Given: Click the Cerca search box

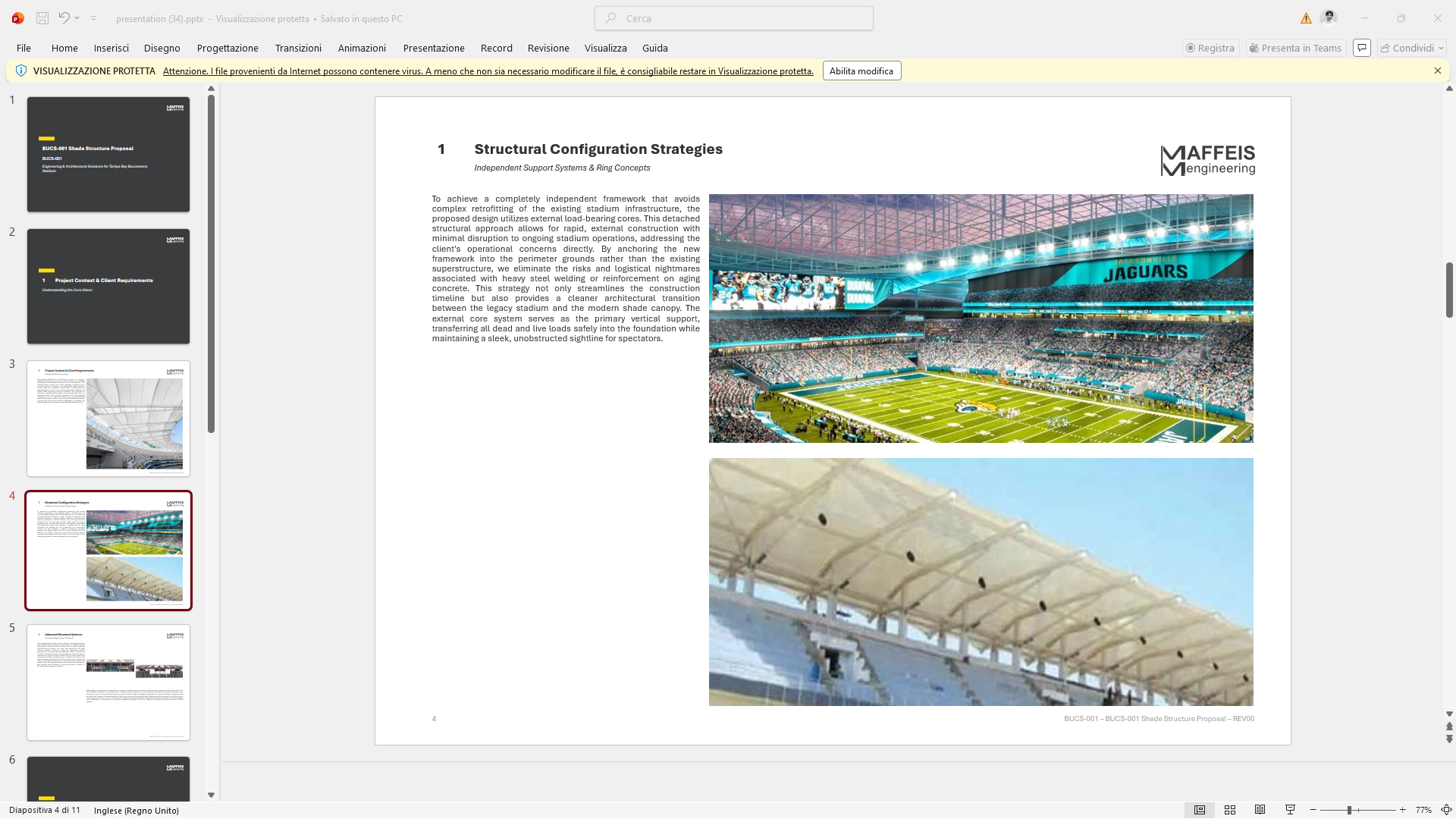Looking at the screenshot, I should pos(734,18).
